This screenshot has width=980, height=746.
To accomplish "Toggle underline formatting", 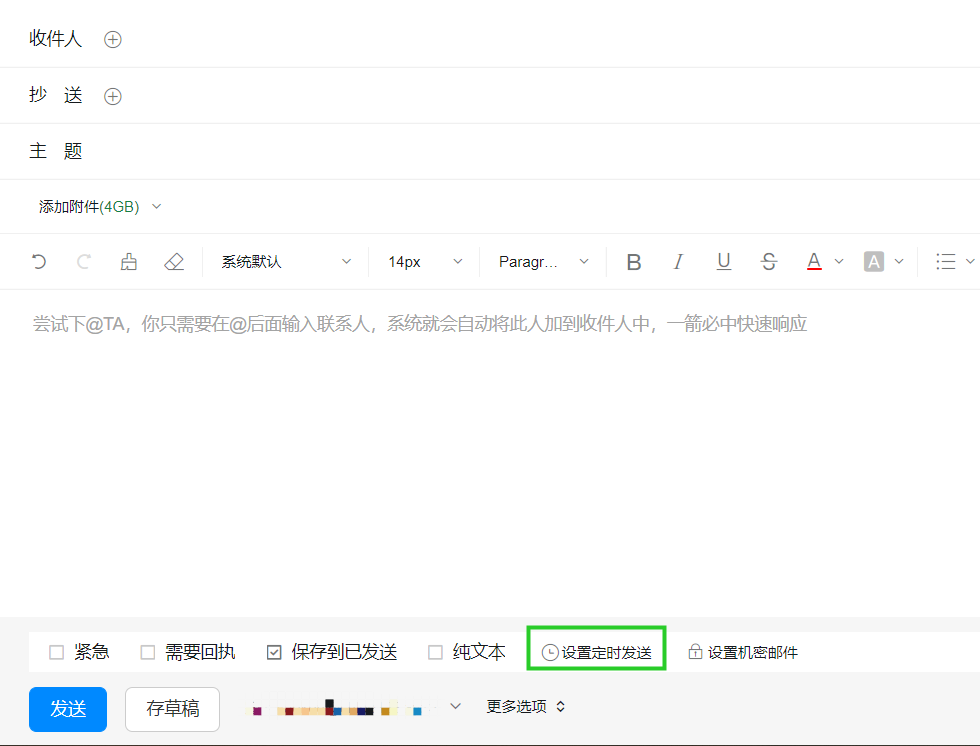I will click(x=724, y=262).
